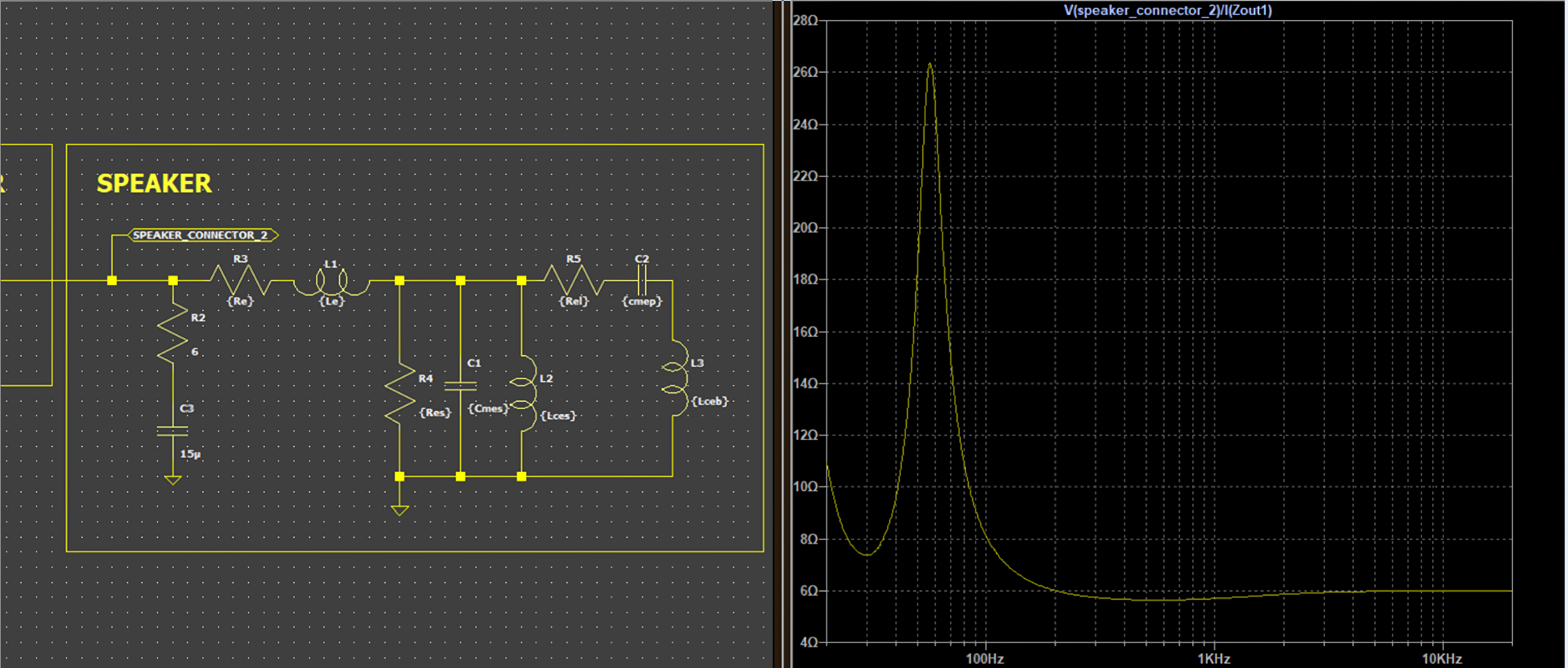The height and width of the screenshot is (668, 1568).
Task: Click the R4 reference designator text
Action: 426,379
